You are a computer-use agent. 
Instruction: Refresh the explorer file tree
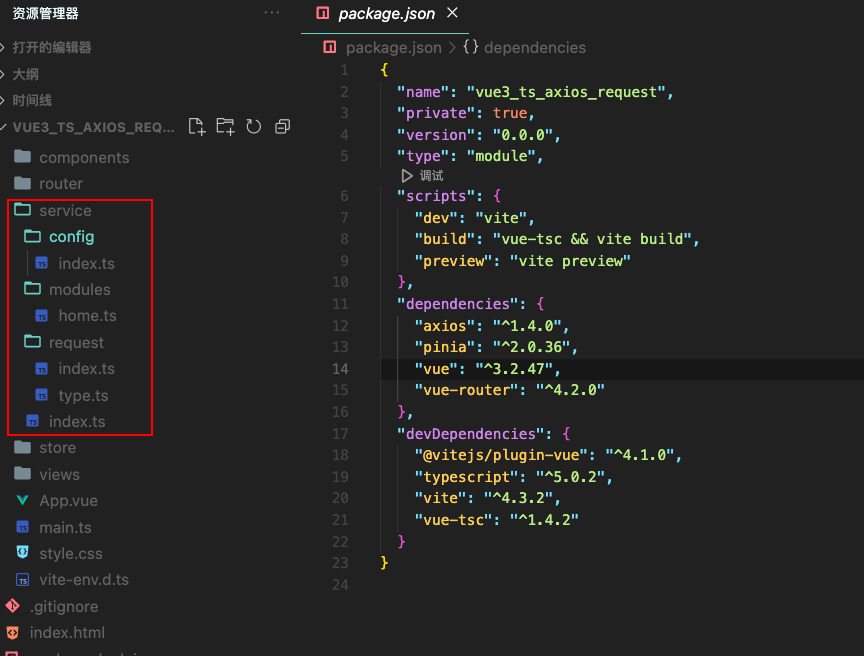pos(253,127)
